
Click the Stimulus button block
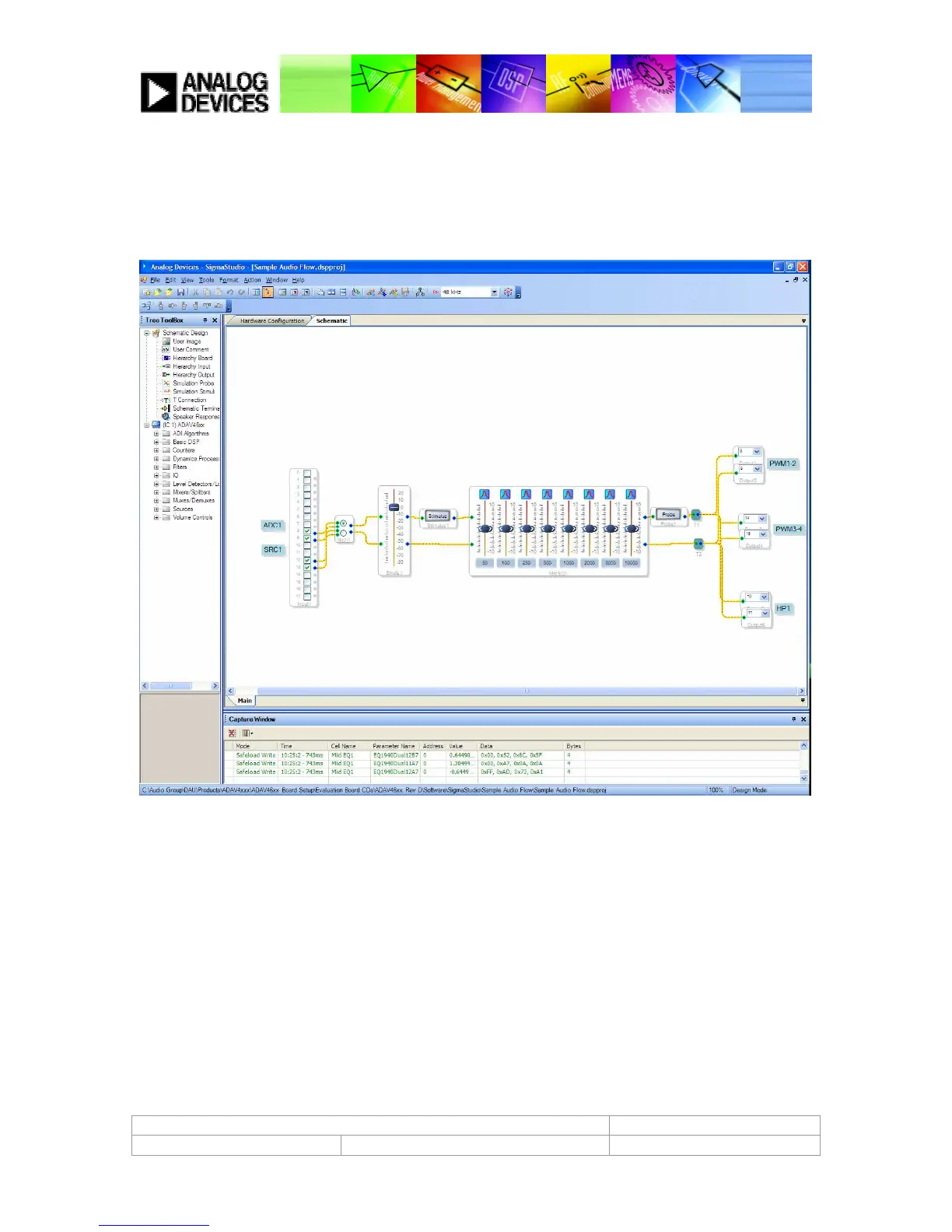438,516
